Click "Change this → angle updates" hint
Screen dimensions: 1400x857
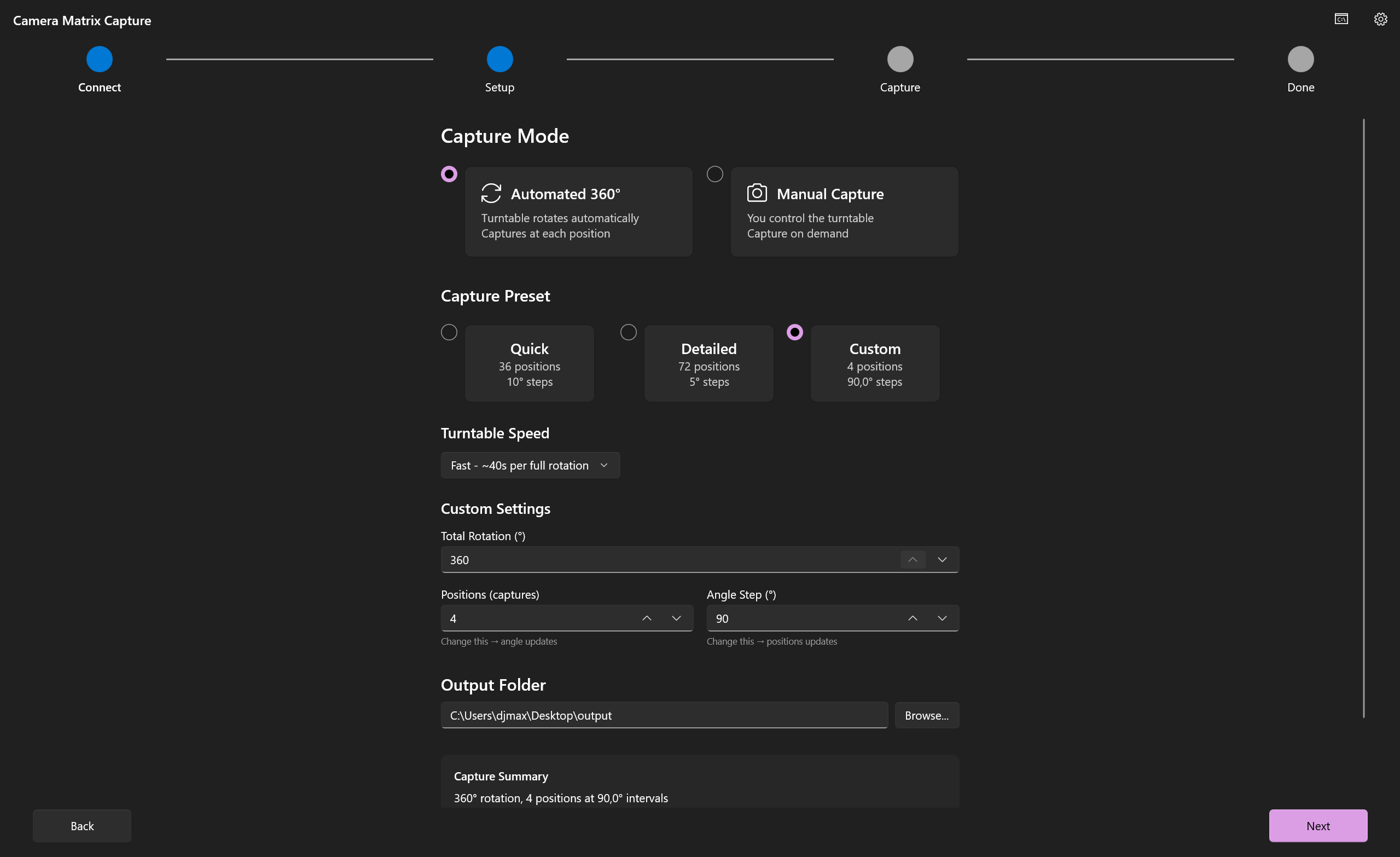pyautogui.click(x=499, y=641)
